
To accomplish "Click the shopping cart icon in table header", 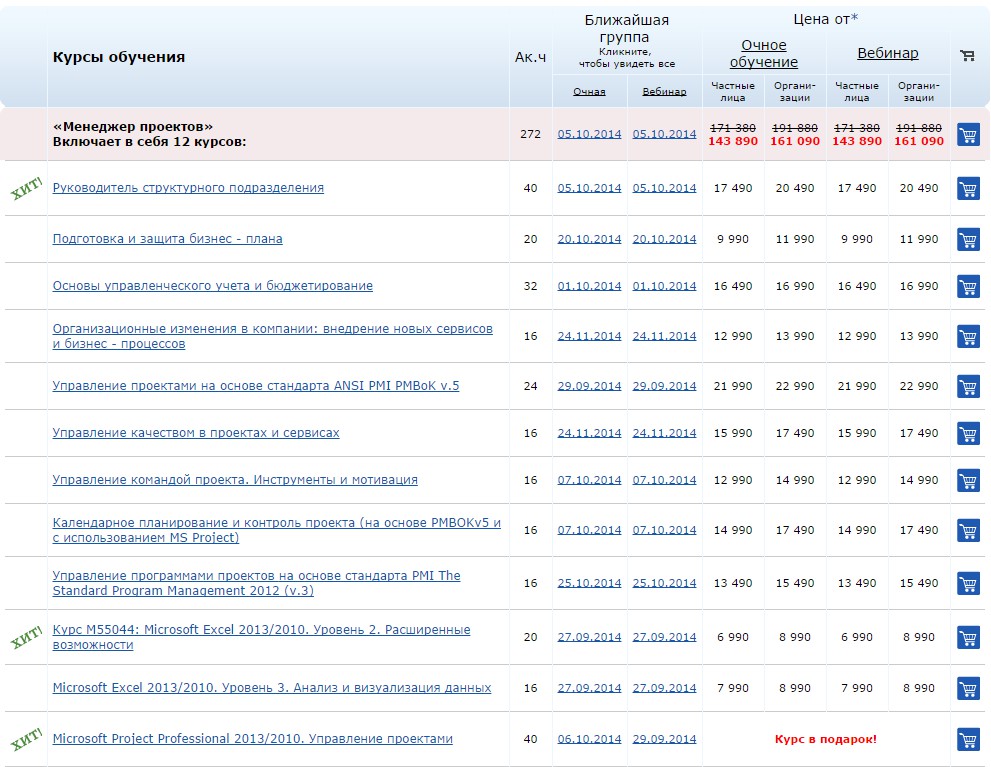I will [967, 56].
